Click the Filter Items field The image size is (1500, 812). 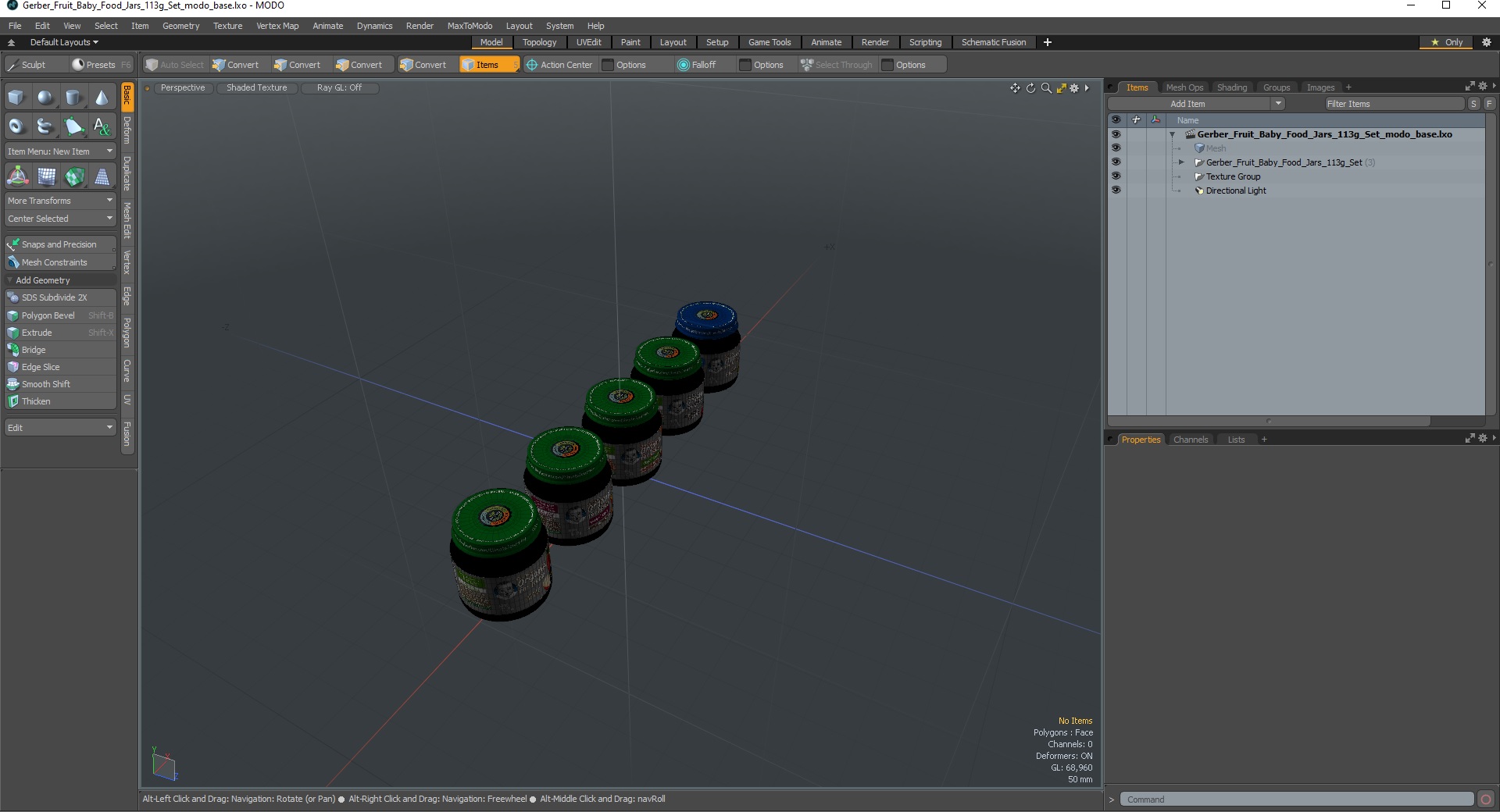point(1395,104)
